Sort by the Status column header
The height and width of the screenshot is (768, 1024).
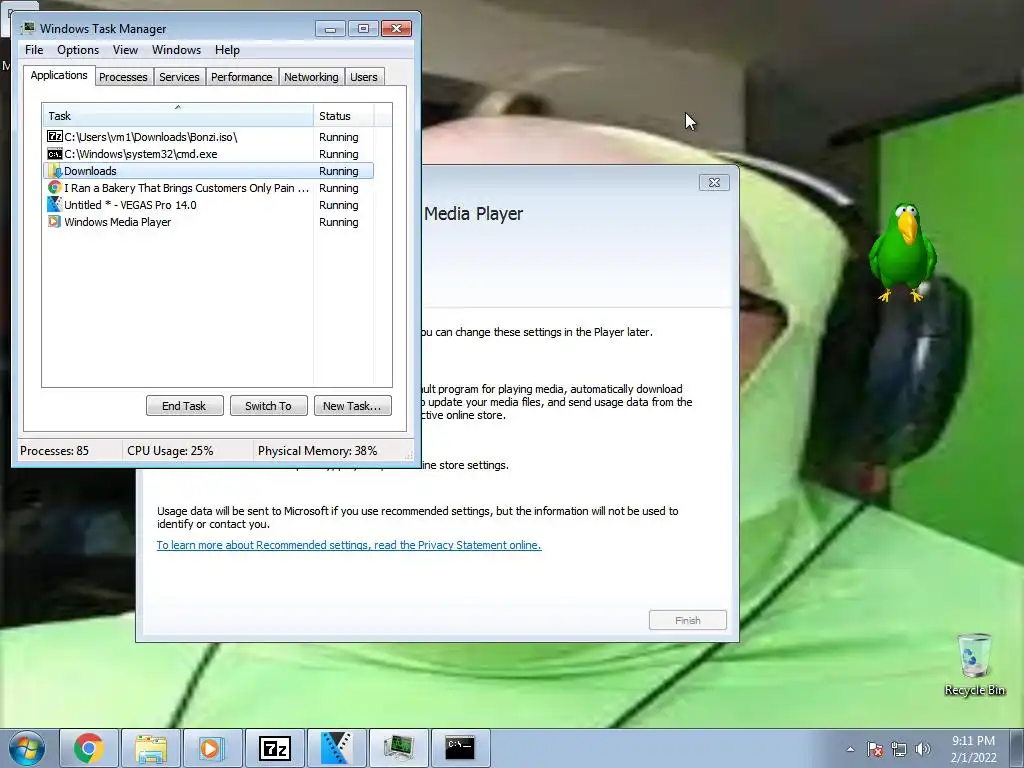click(344, 116)
